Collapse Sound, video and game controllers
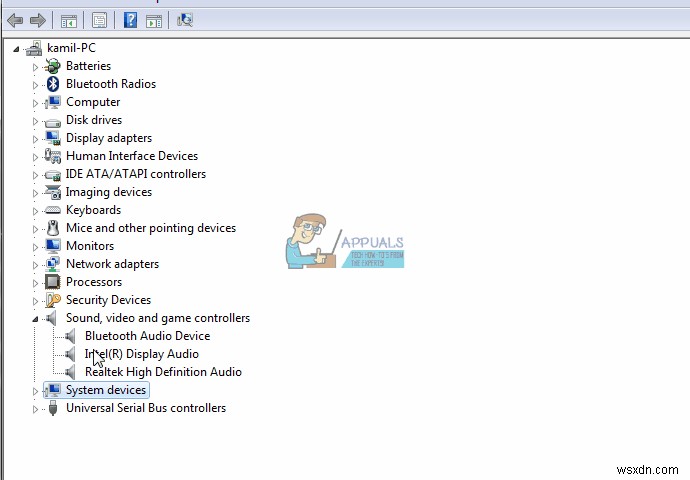Screen dimensions: 690x480 tap(35, 319)
